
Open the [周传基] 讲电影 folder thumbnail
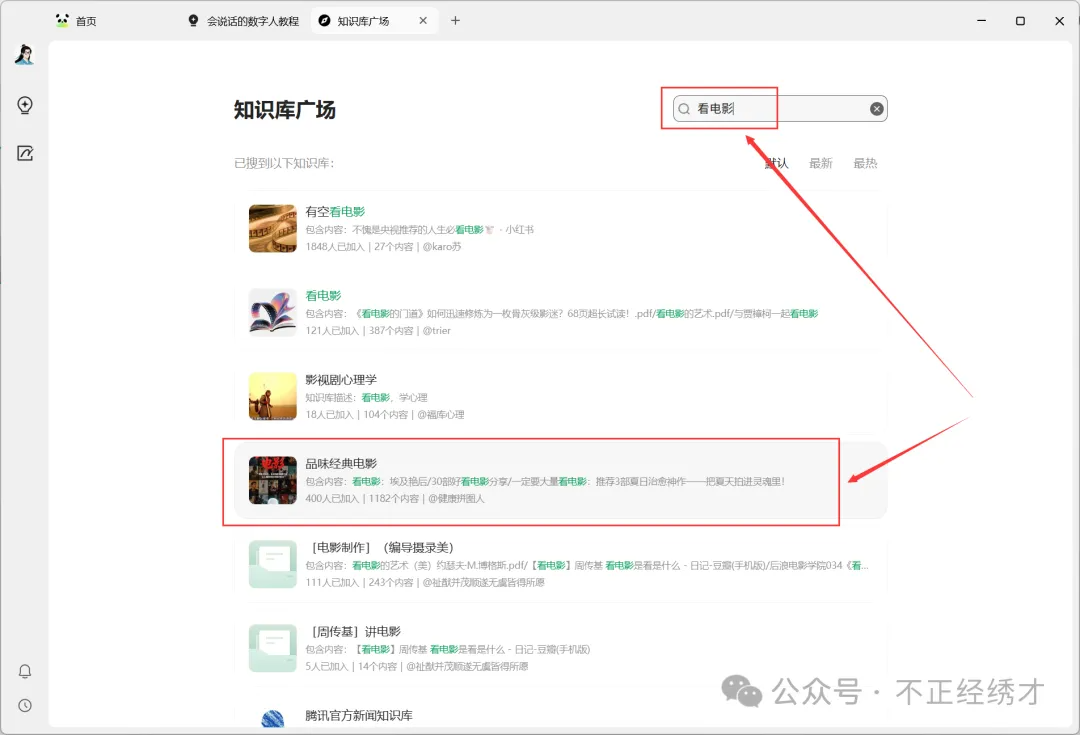[x=273, y=648]
